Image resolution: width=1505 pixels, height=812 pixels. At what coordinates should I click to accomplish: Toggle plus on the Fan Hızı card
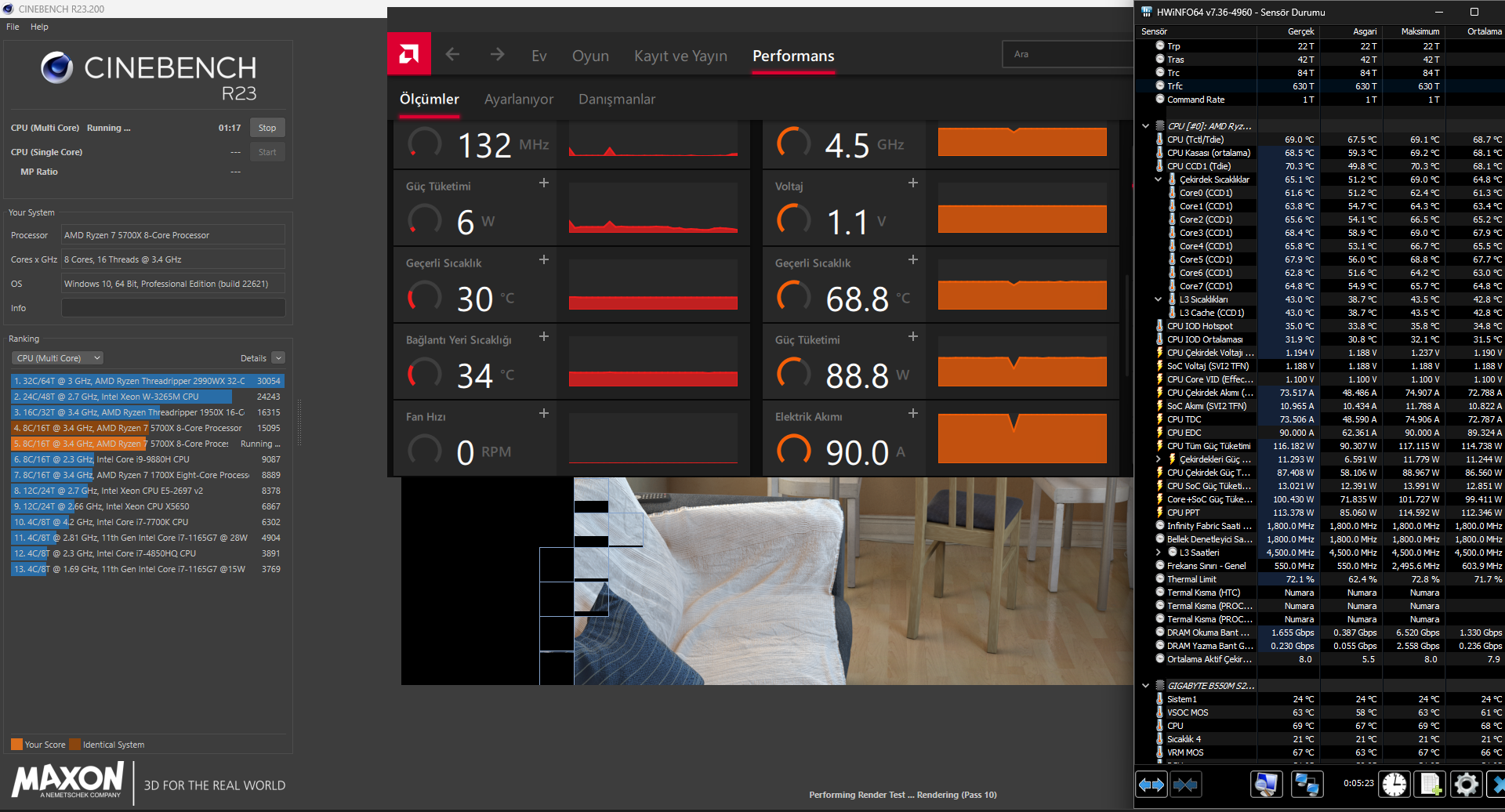point(544,413)
